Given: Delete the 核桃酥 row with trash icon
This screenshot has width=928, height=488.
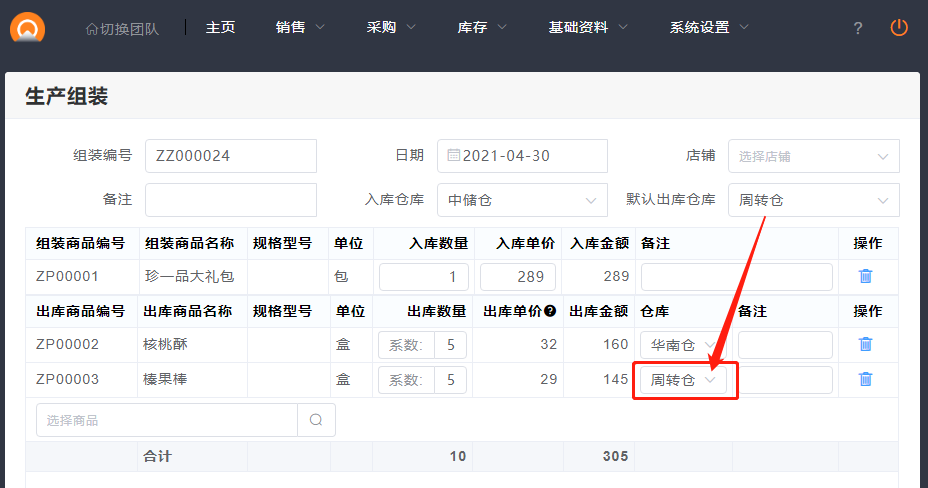Looking at the screenshot, I should coord(865,345).
